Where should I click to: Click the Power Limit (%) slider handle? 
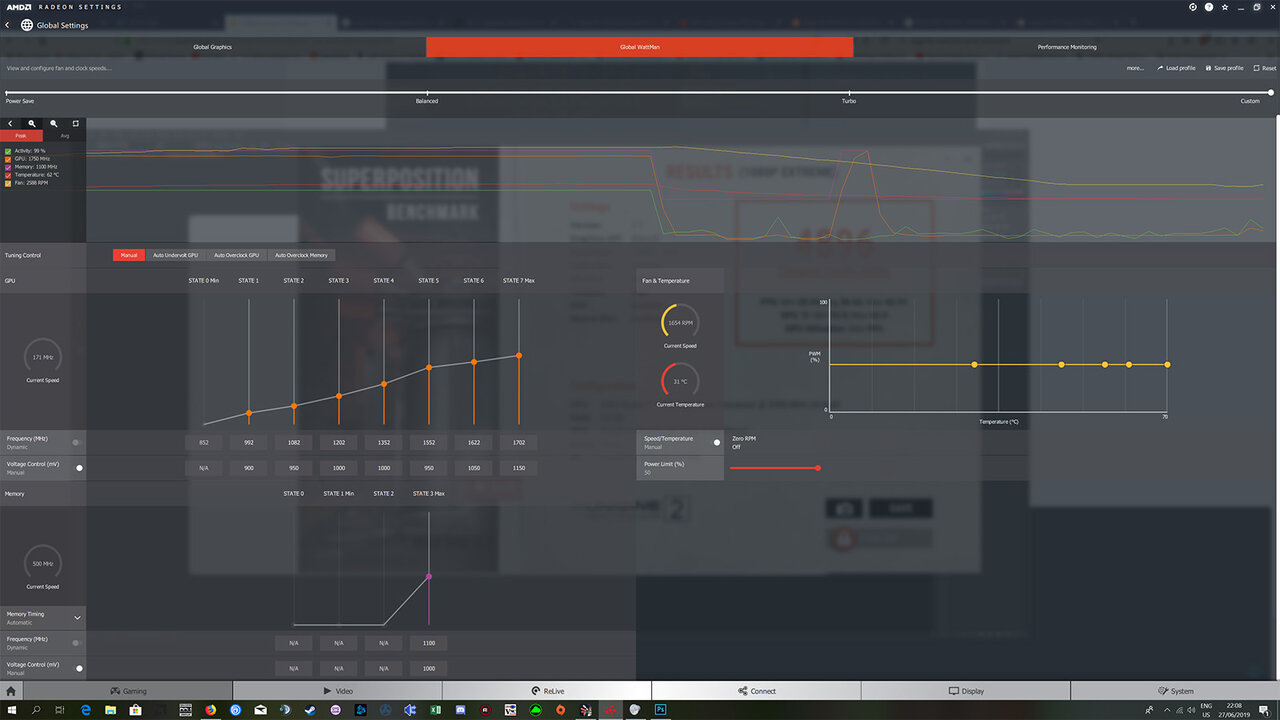(818, 467)
